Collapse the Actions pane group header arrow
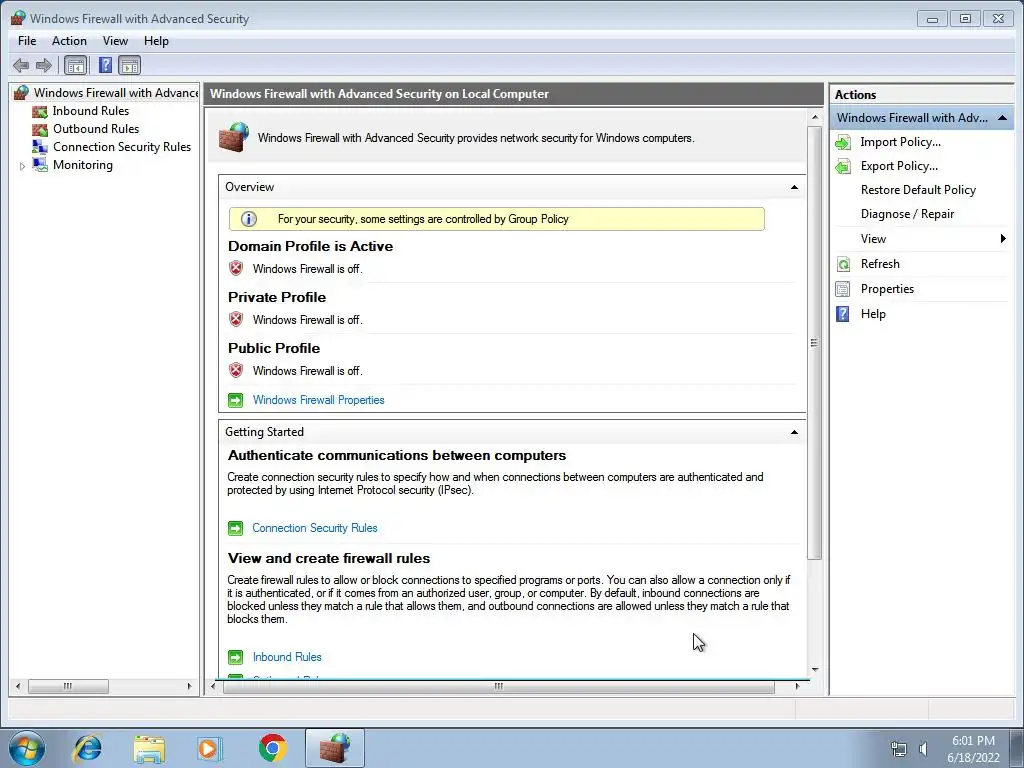Viewport: 1024px width, 768px height. (x=1002, y=118)
